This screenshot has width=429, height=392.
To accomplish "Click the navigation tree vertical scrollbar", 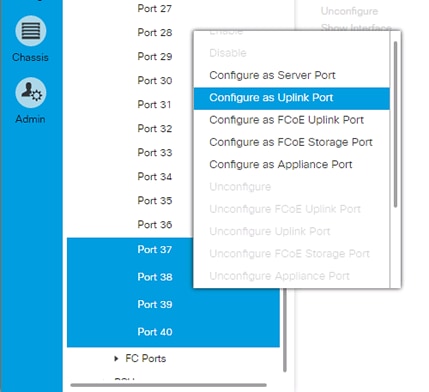I will [285, 330].
